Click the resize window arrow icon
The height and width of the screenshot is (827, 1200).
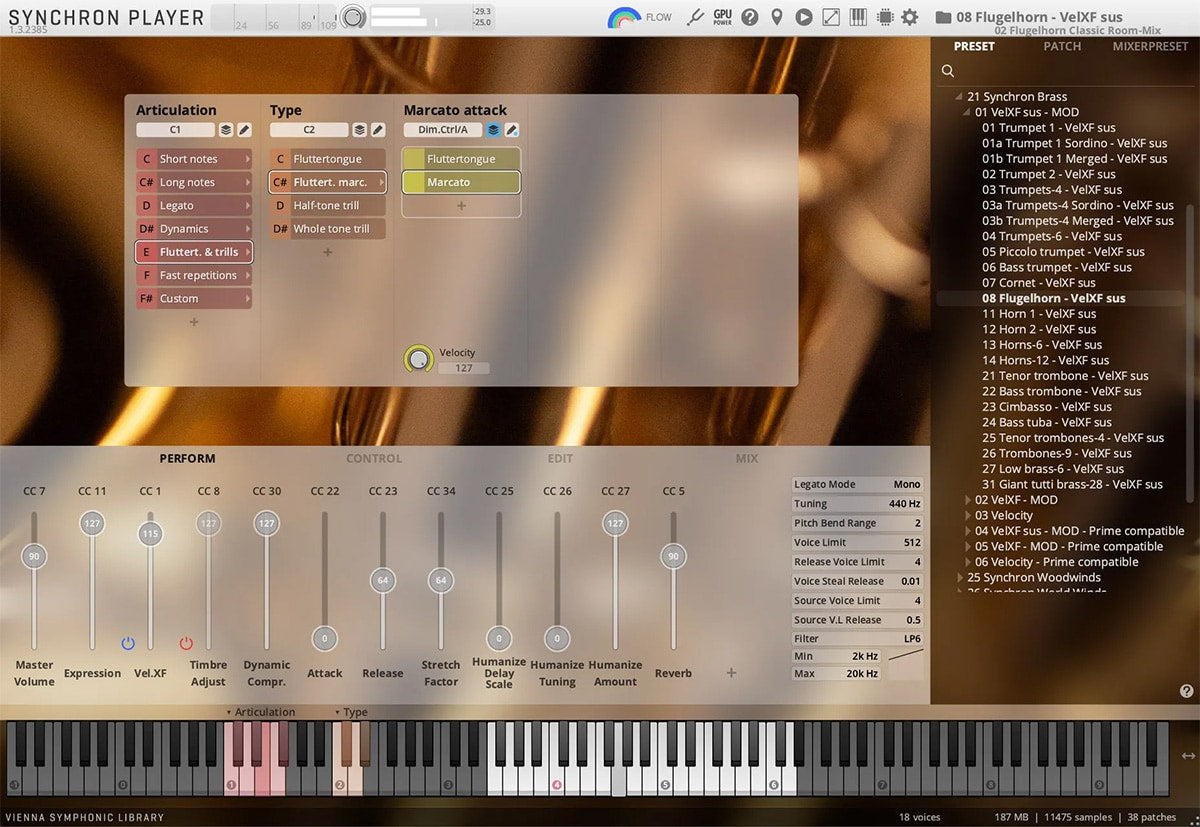831,17
